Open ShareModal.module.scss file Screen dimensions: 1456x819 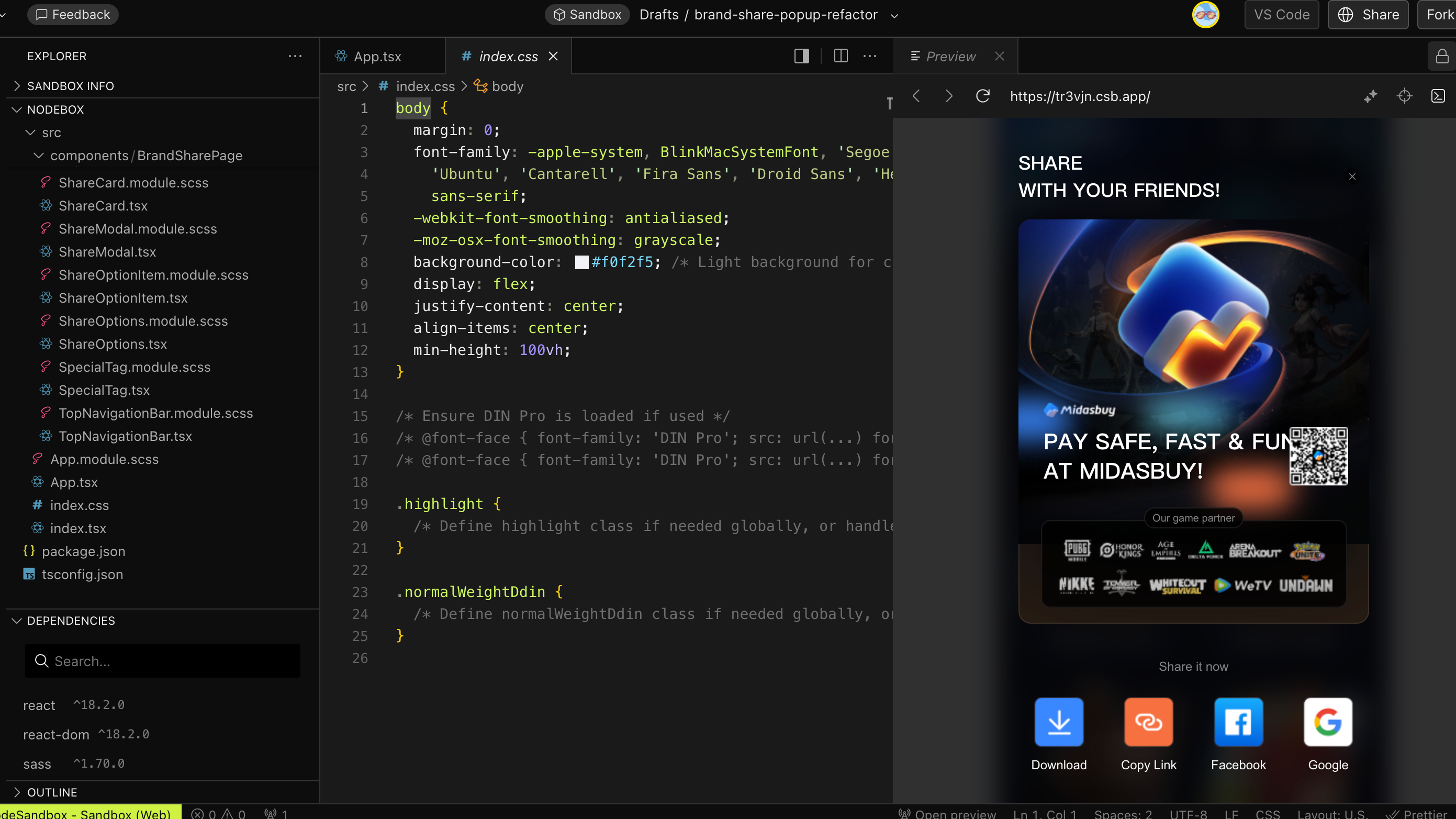pos(137,229)
